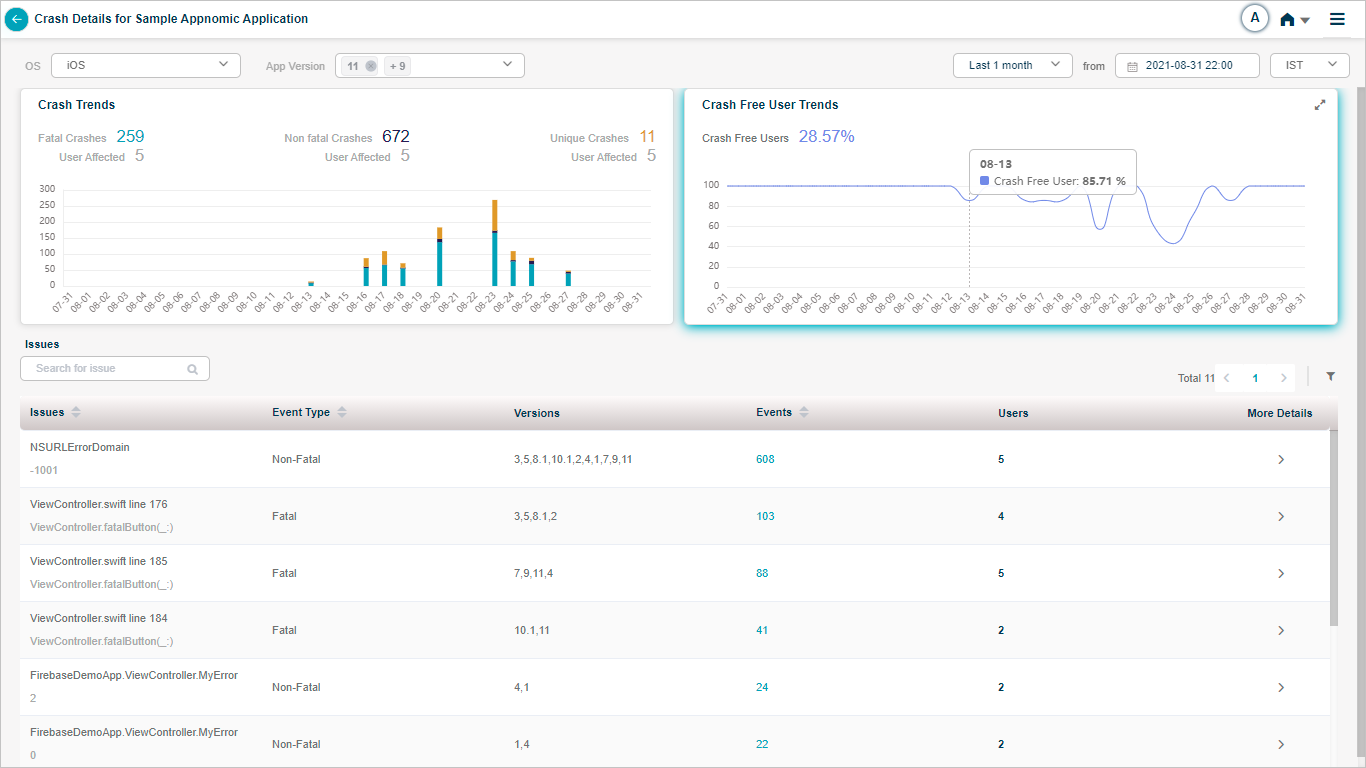The width and height of the screenshot is (1366, 768).
Task: Select 'ViewController.swift line 185' issue
Action: click(99, 562)
